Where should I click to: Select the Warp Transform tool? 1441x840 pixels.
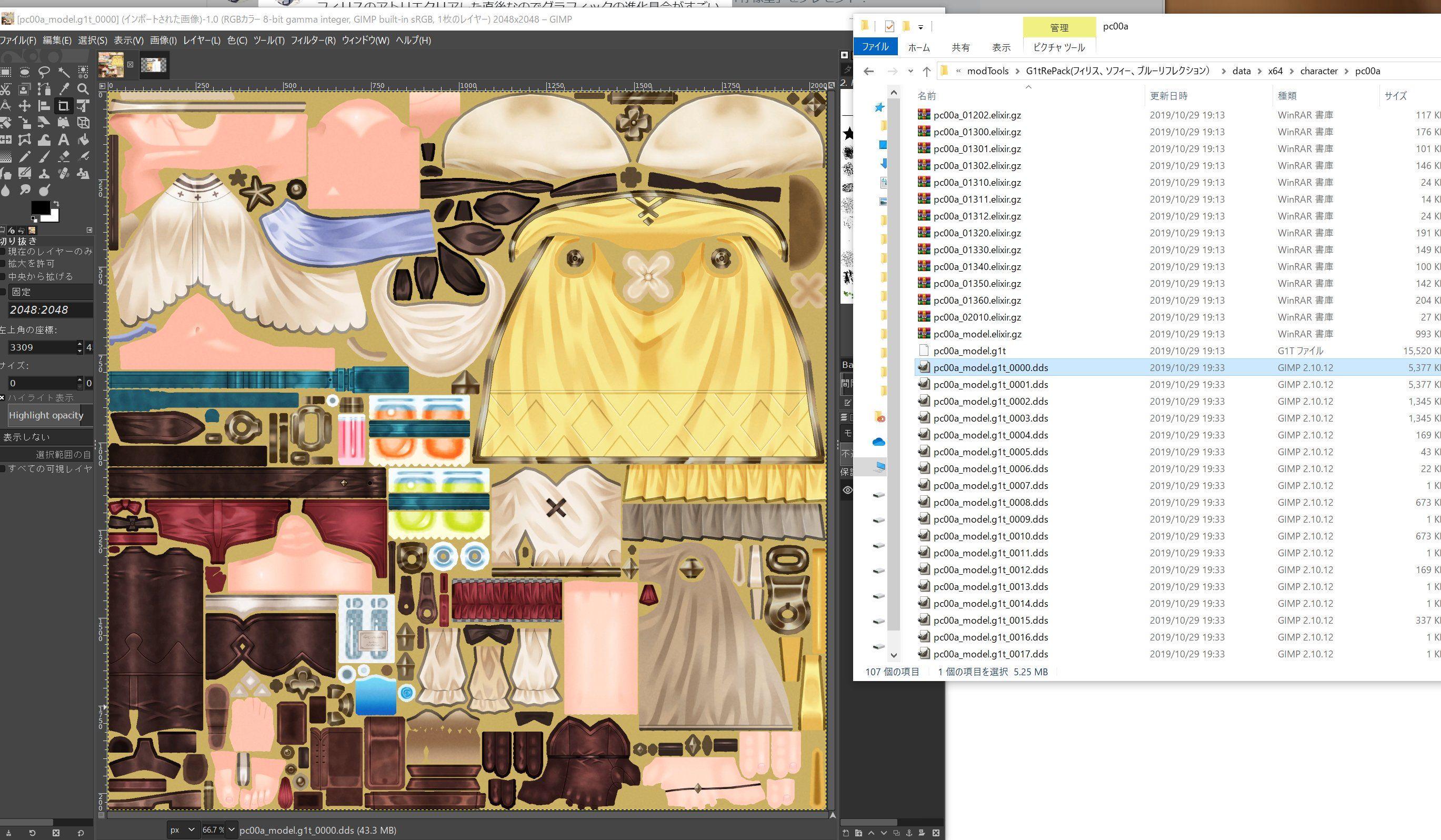[44, 139]
